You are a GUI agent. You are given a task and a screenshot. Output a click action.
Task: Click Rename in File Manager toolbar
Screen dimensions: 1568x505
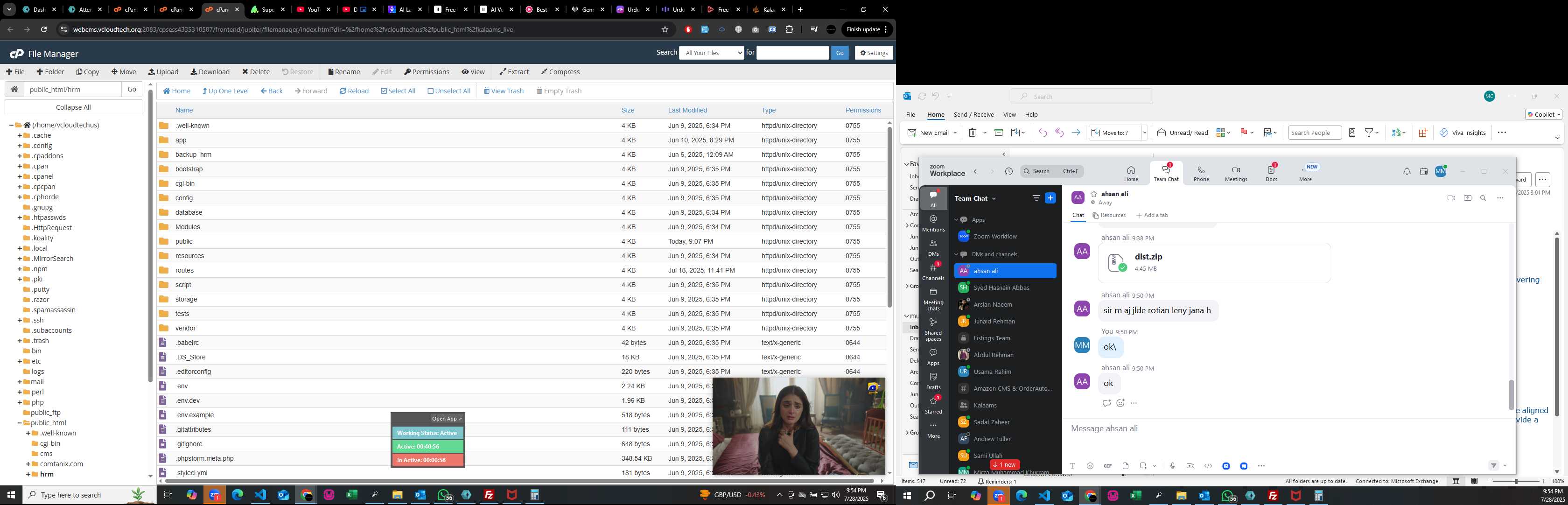click(x=344, y=72)
